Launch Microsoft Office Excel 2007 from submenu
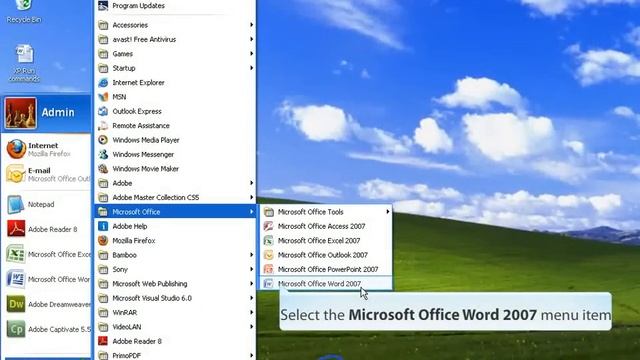This screenshot has width=640, height=360. click(x=325, y=241)
